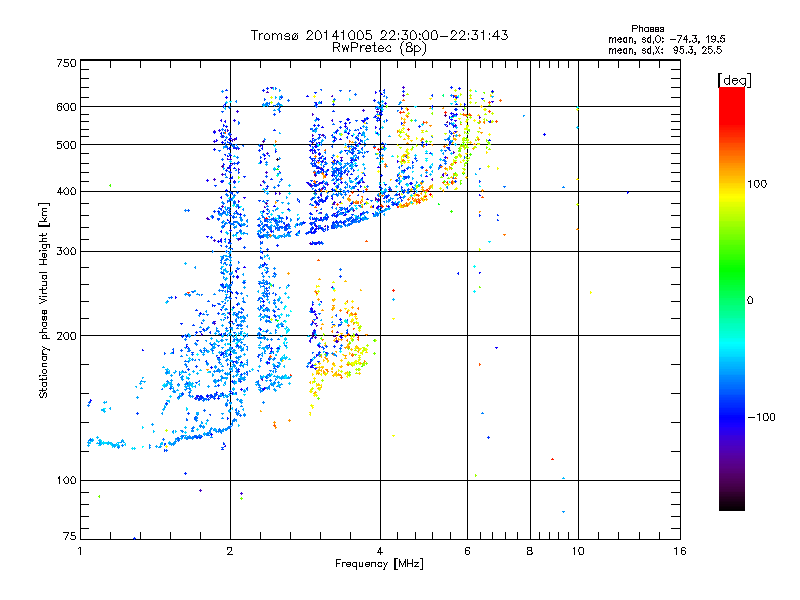Click the black bottom of the phase colorbar

click(732, 503)
